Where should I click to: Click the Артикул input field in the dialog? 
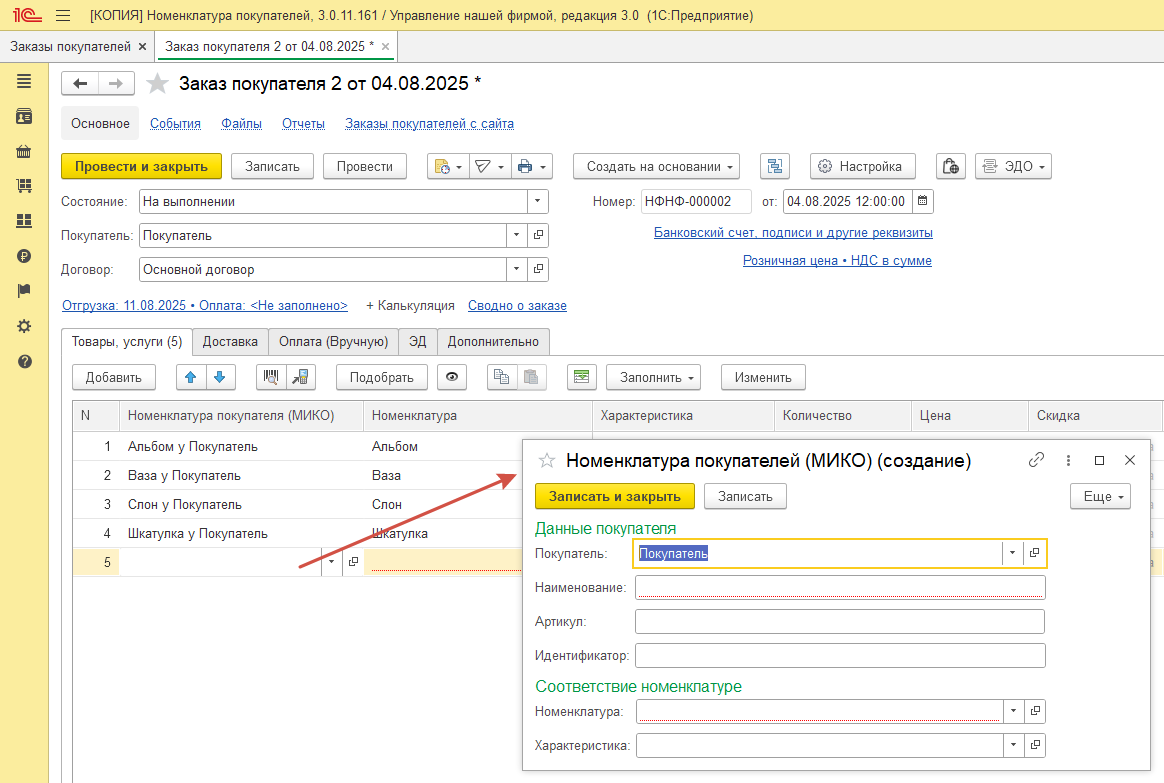click(x=840, y=621)
